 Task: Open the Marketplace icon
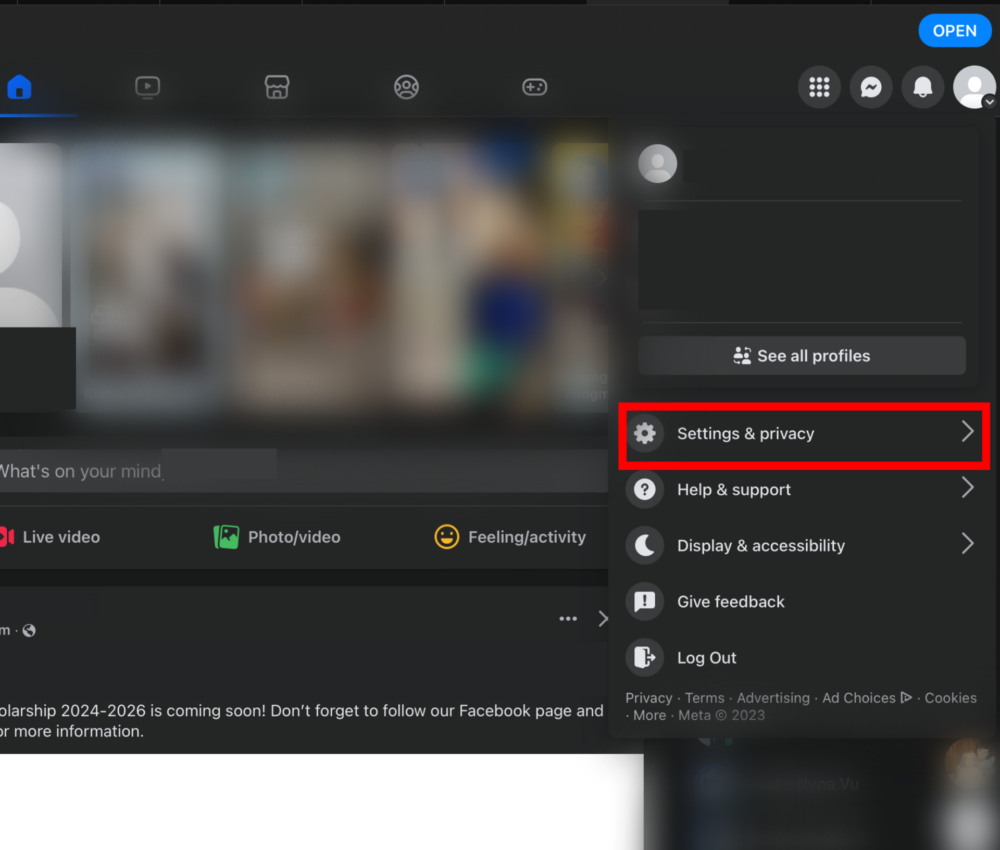pos(277,87)
